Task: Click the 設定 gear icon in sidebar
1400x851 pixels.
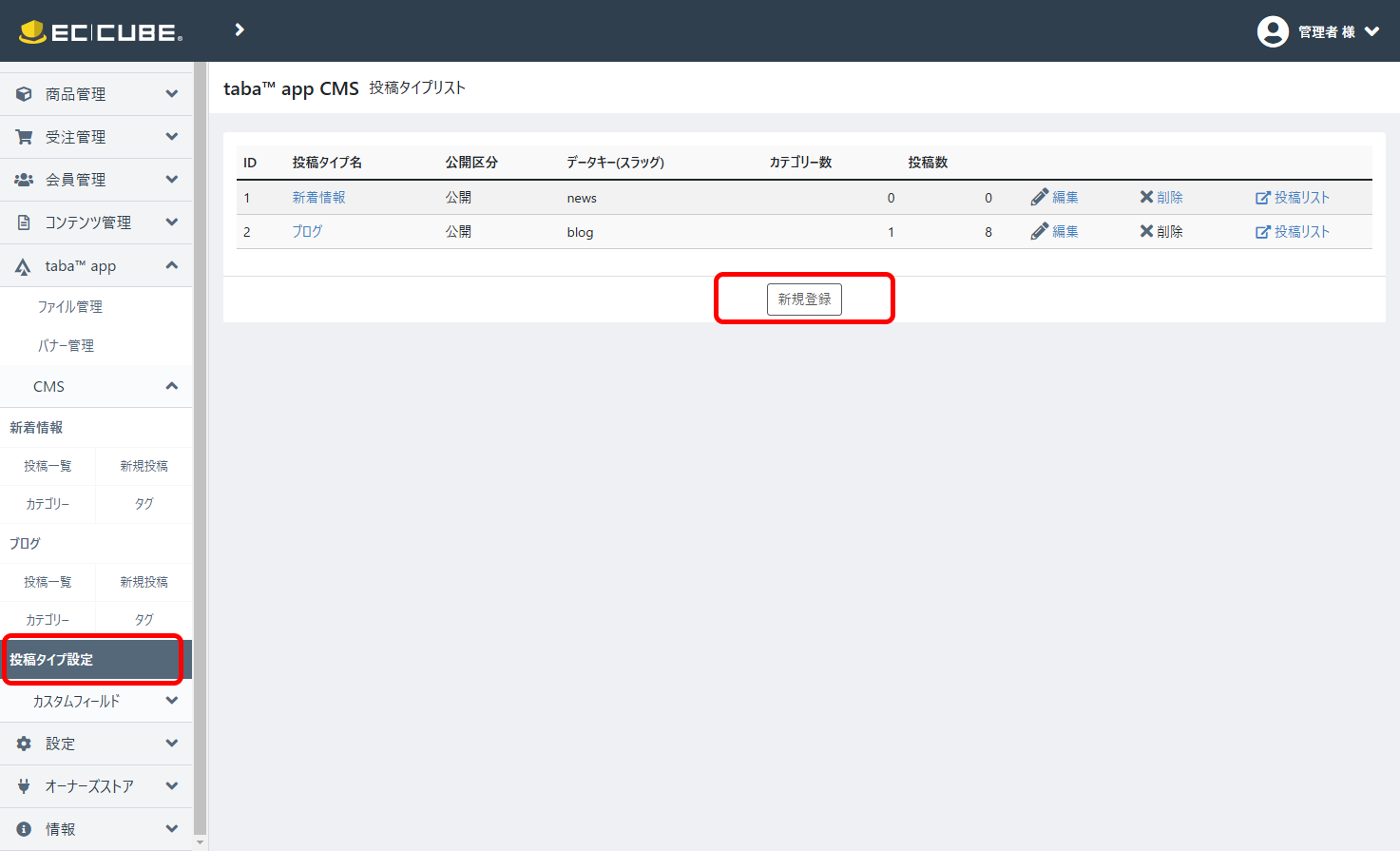Action: tap(24, 744)
